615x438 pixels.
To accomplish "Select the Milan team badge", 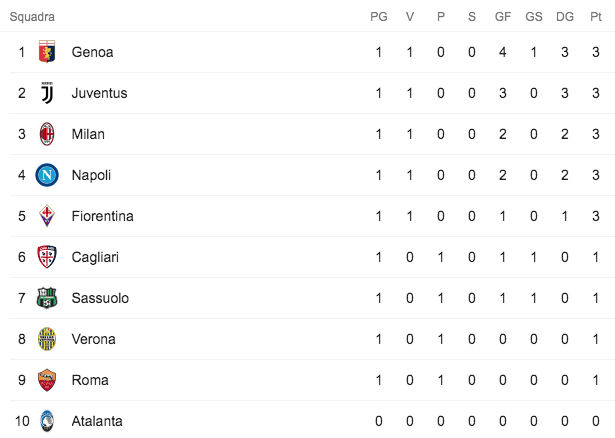I will click(47, 134).
